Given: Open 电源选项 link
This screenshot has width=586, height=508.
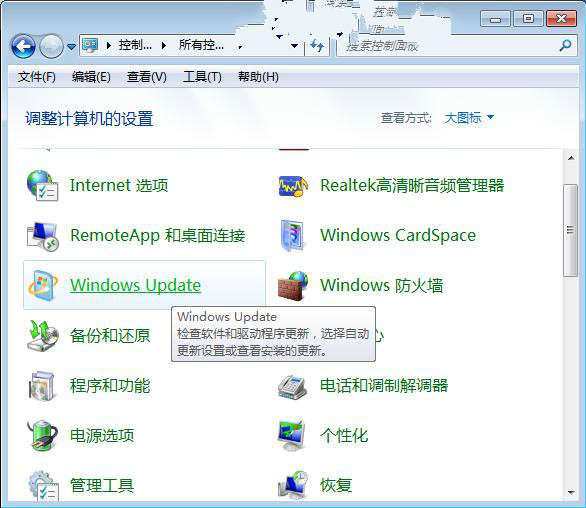Looking at the screenshot, I should [x=102, y=435].
